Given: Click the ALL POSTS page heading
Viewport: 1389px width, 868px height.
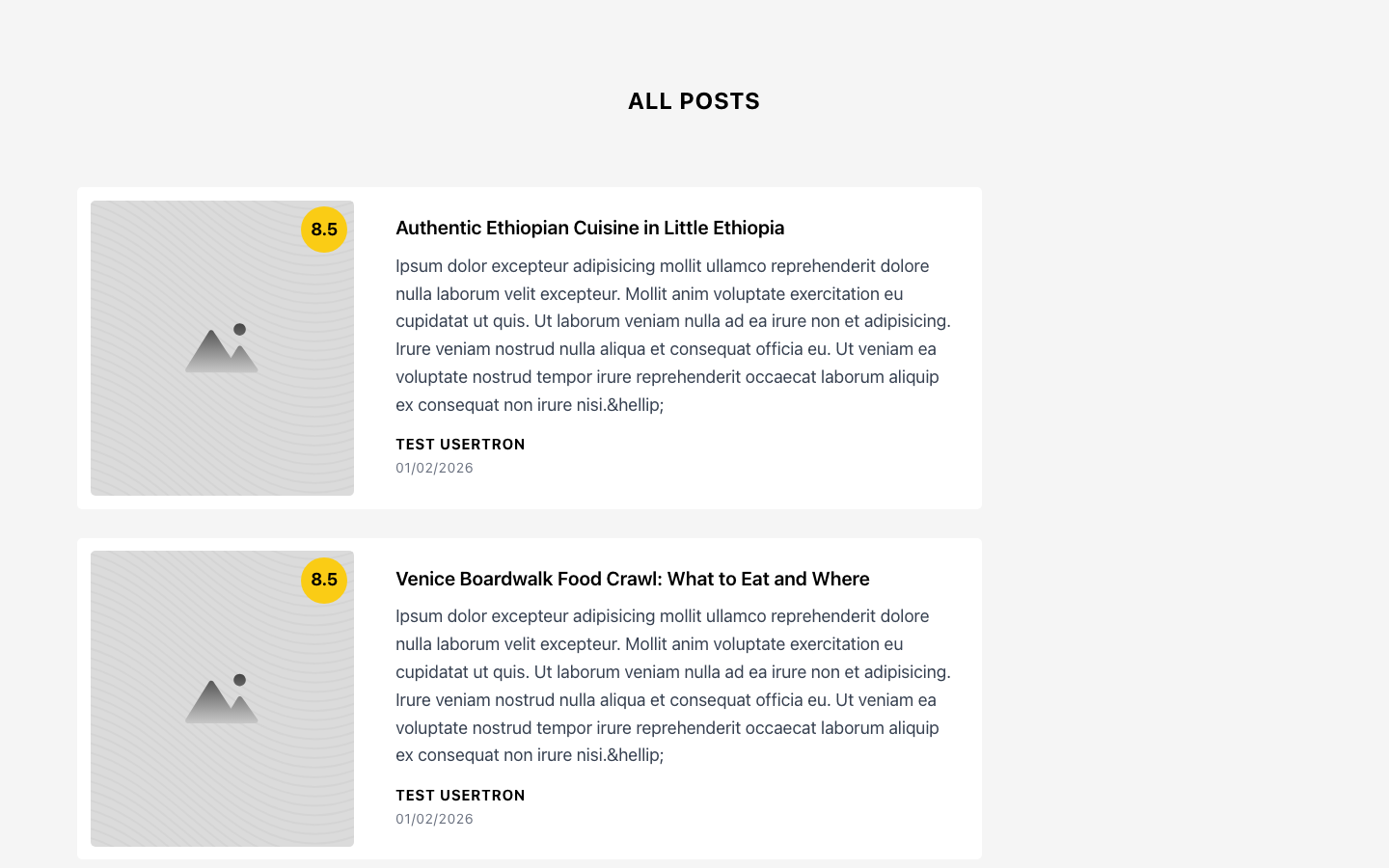Looking at the screenshot, I should 694,101.
